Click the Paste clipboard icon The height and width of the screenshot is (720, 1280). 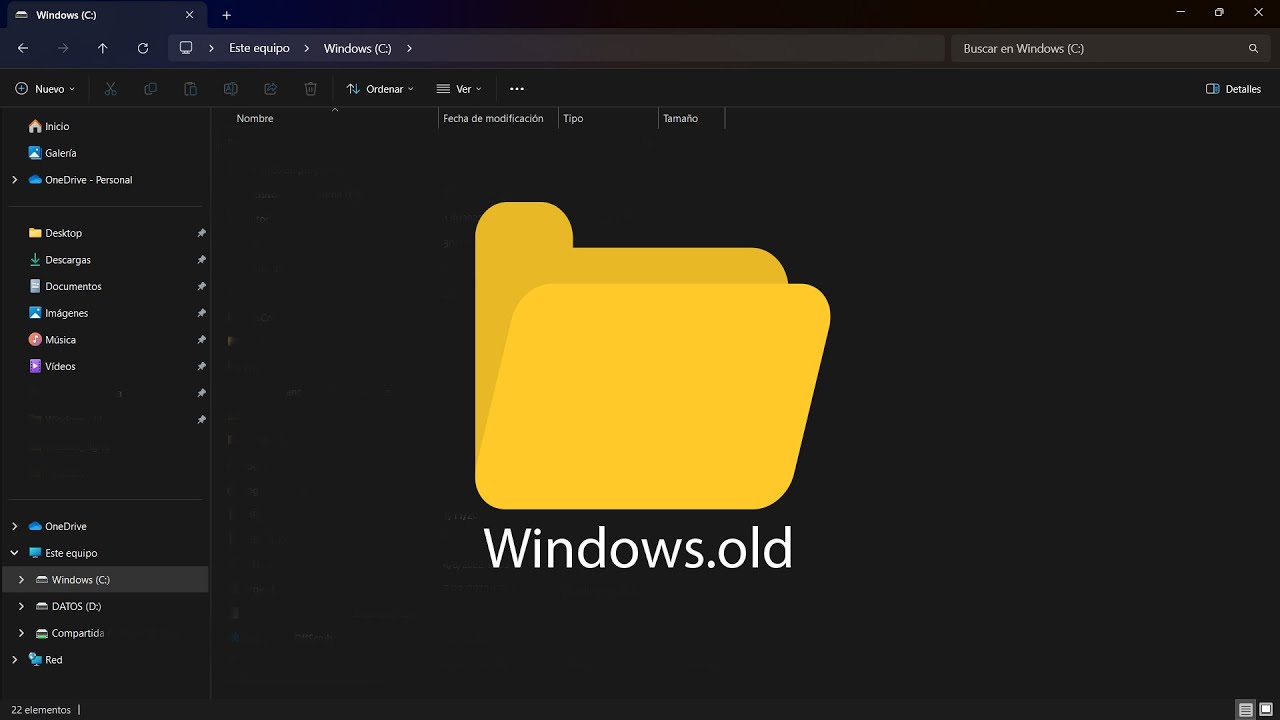point(191,89)
